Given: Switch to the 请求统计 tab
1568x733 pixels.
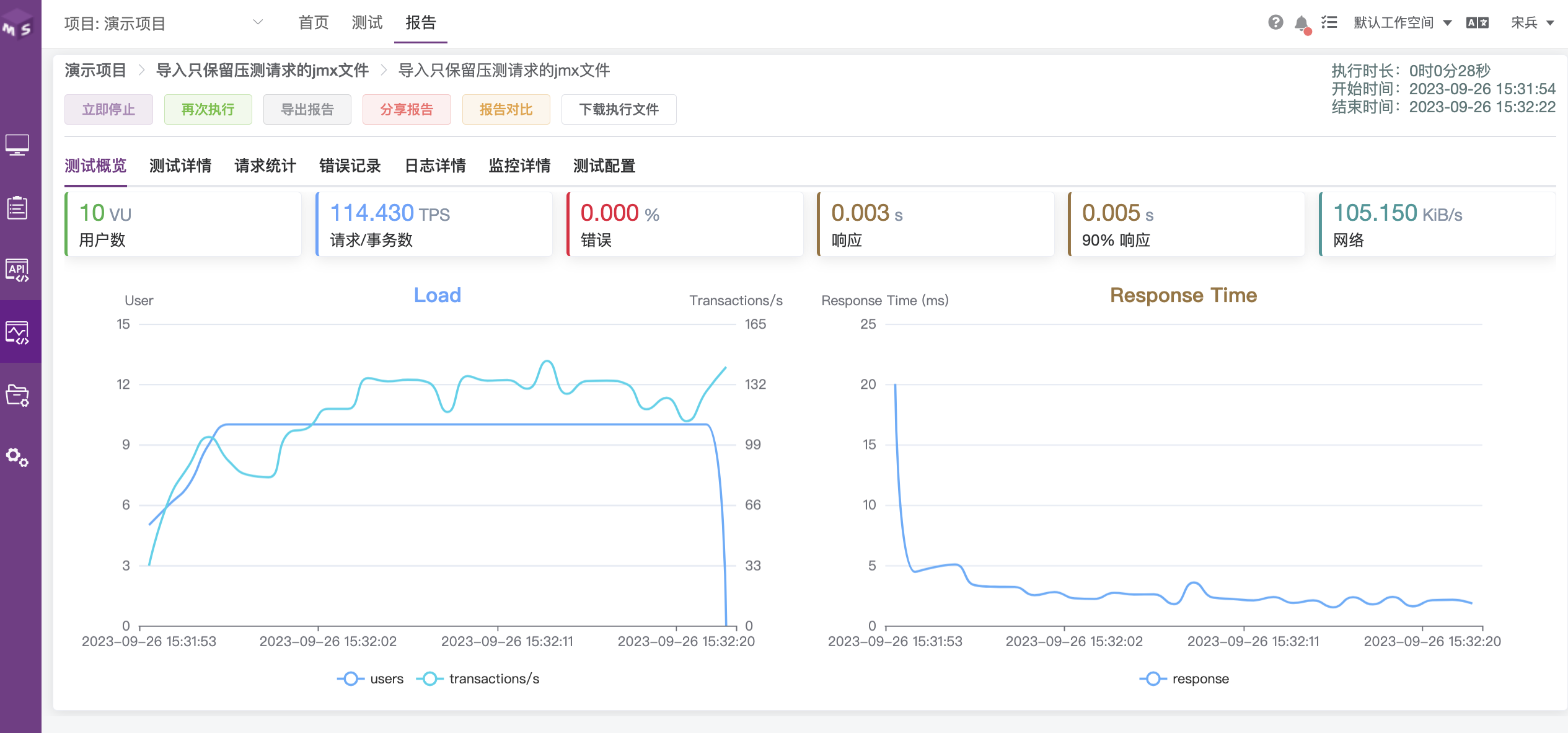Looking at the screenshot, I should coord(265,166).
